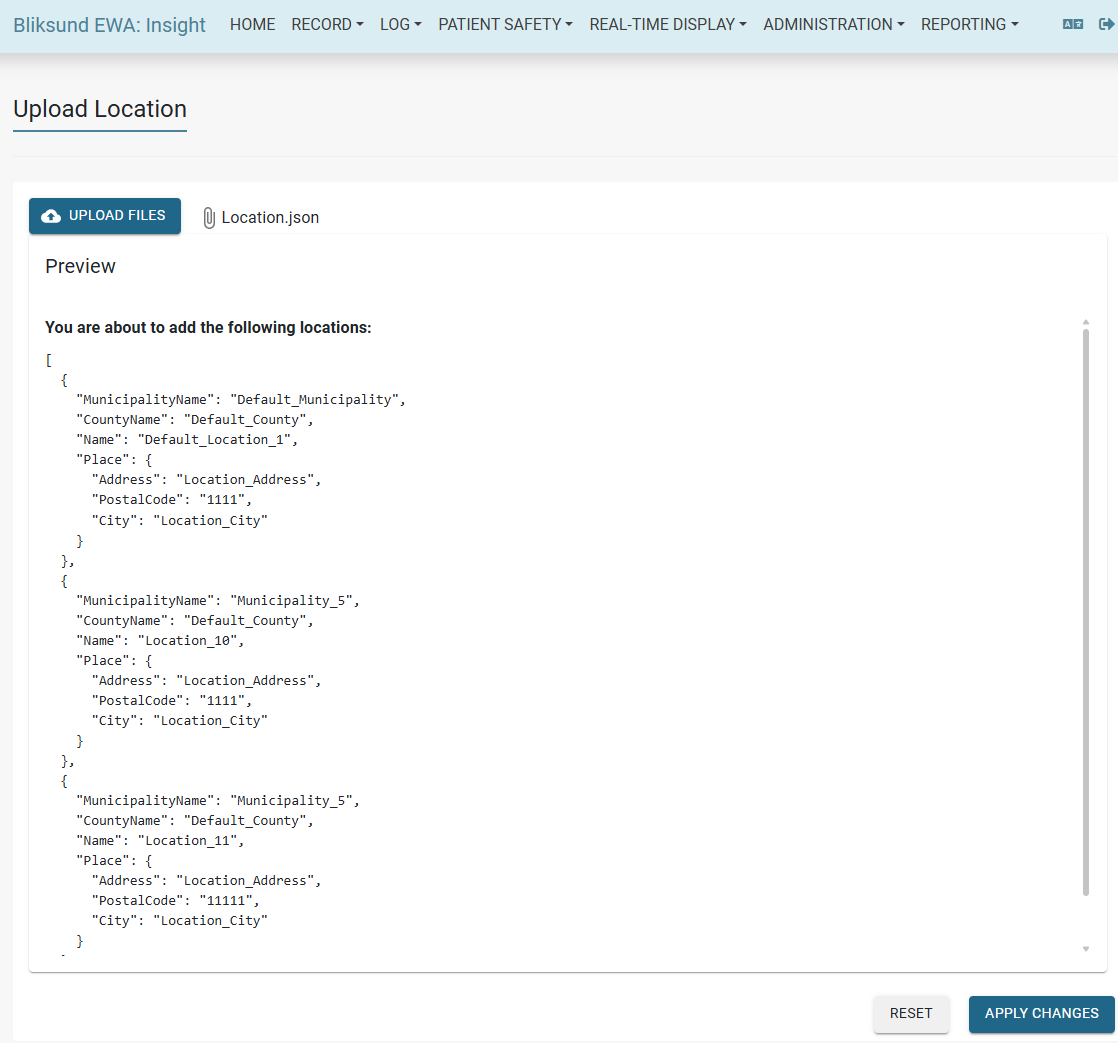Expand the PATIENT SAFETY dropdown
The image size is (1118, 1043).
click(x=505, y=25)
